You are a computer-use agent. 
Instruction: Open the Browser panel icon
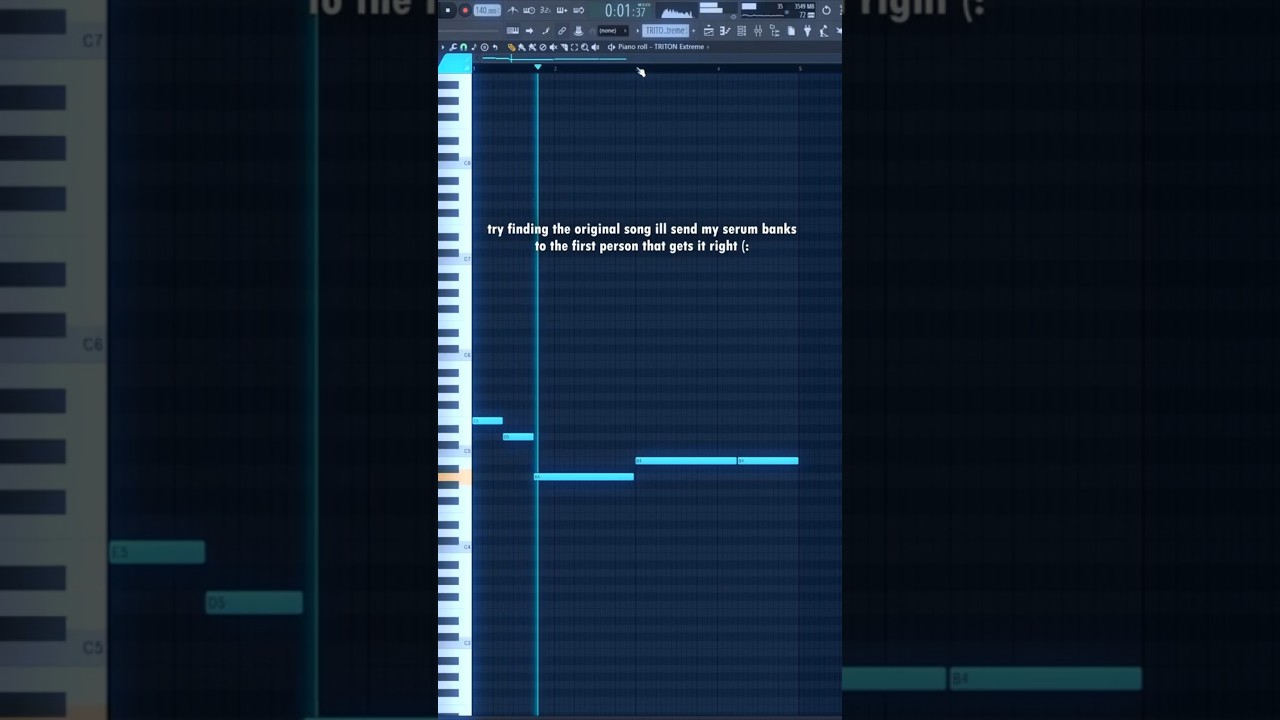pyautogui.click(x=774, y=31)
